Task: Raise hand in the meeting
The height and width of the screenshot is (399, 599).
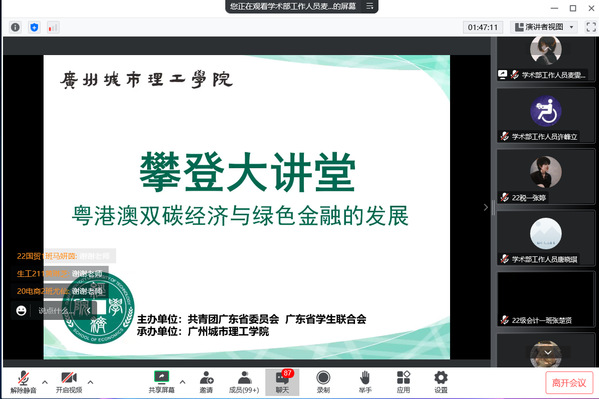Action: [x=365, y=382]
